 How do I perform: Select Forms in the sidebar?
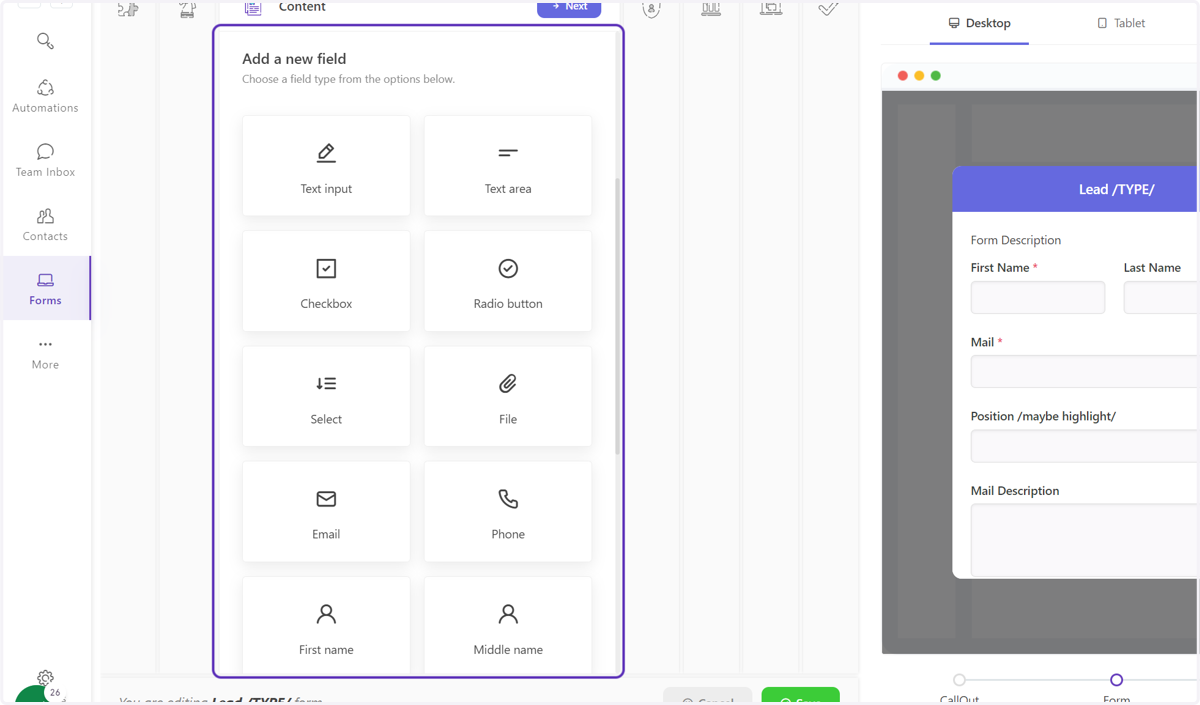click(45, 288)
